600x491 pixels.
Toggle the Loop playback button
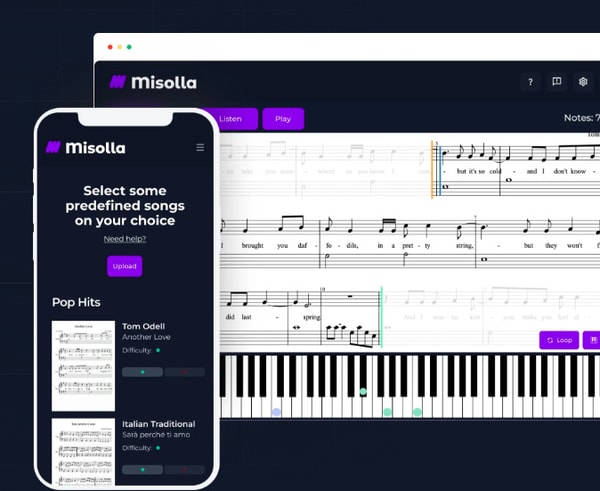pyautogui.click(x=559, y=340)
